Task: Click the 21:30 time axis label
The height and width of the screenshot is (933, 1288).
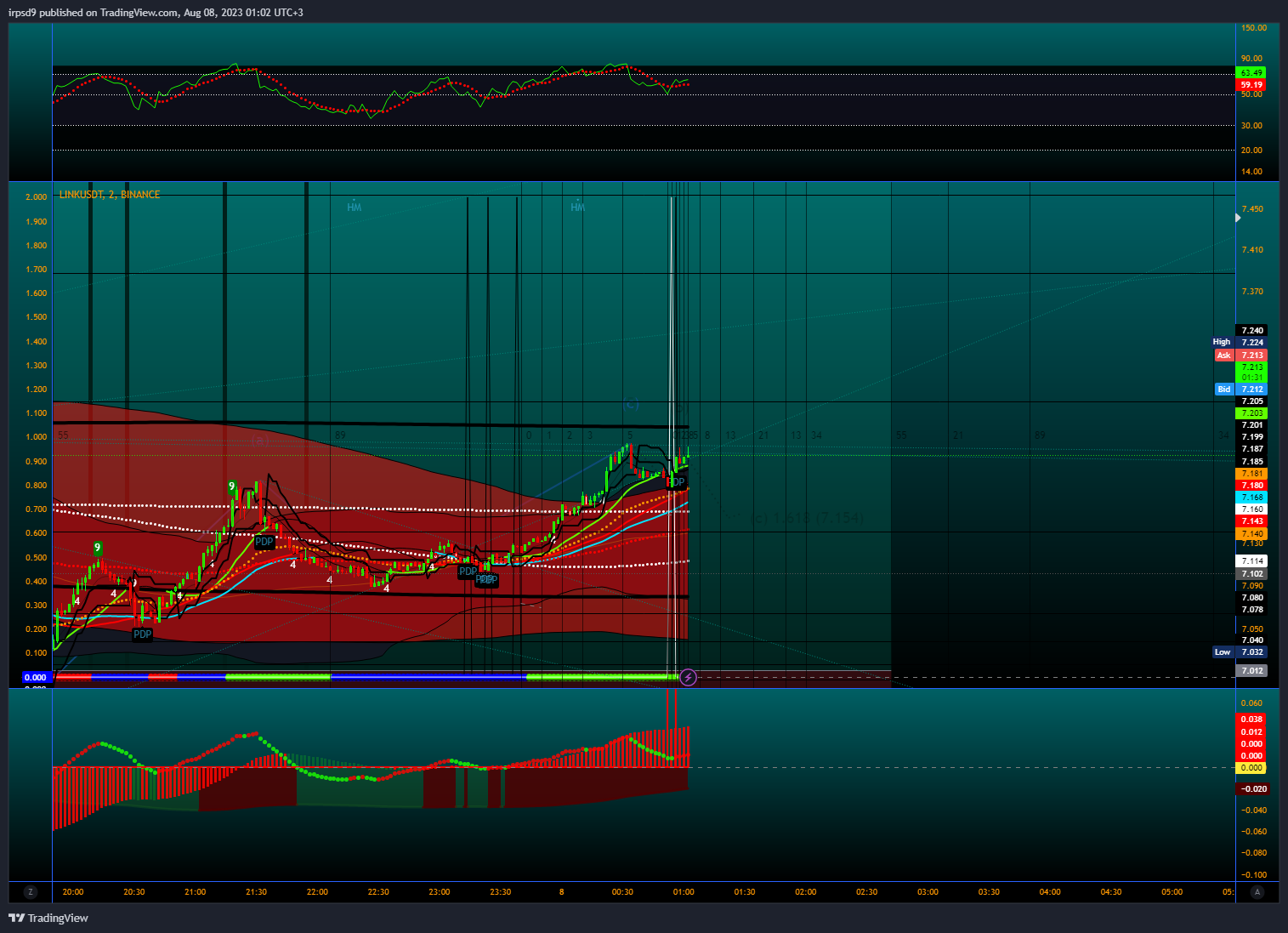Action: point(256,892)
